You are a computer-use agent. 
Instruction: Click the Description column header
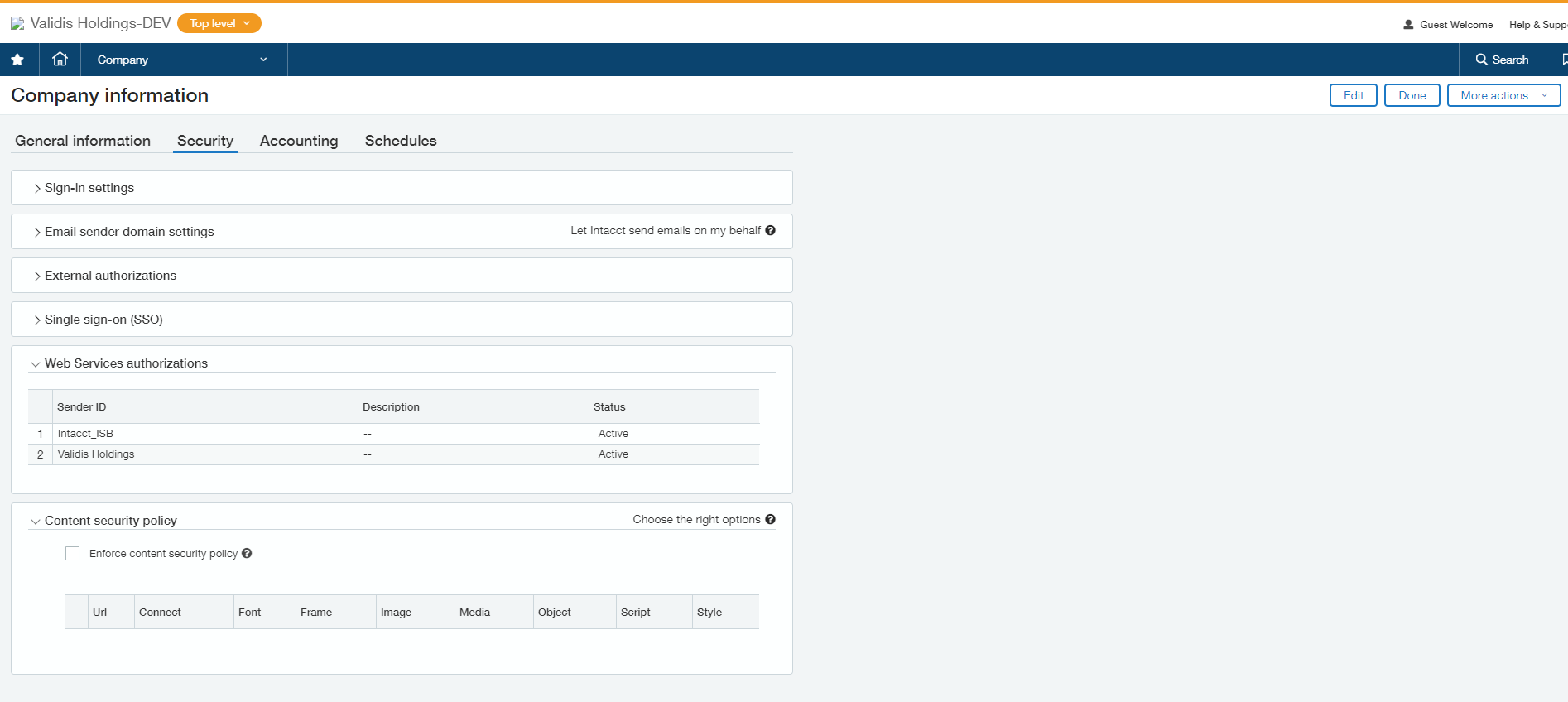coord(474,406)
